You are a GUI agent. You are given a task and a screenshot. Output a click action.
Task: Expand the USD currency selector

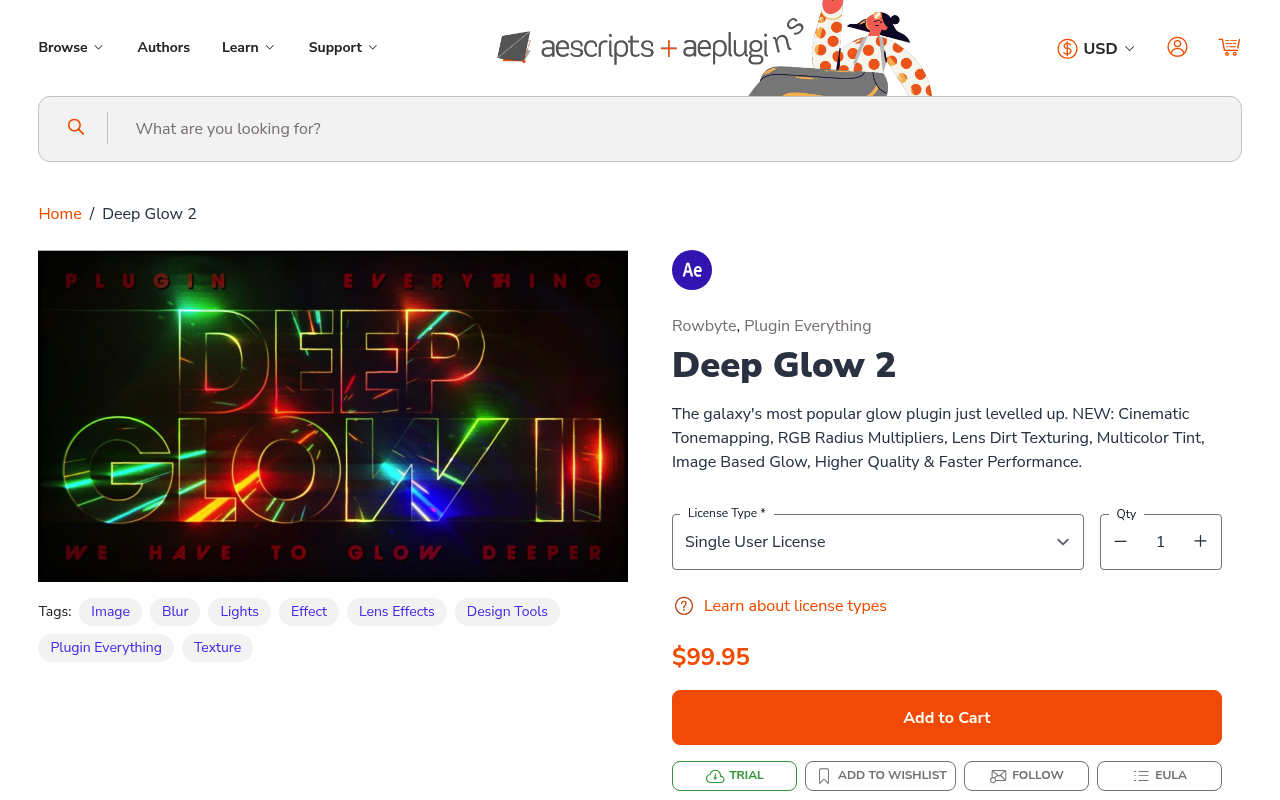point(1103,47)
